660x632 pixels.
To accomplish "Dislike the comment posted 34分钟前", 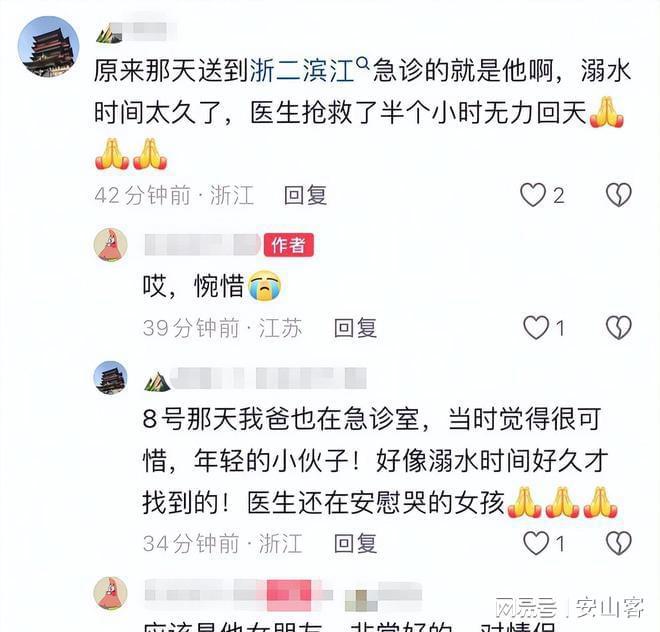I will click(x=618, y=543).
